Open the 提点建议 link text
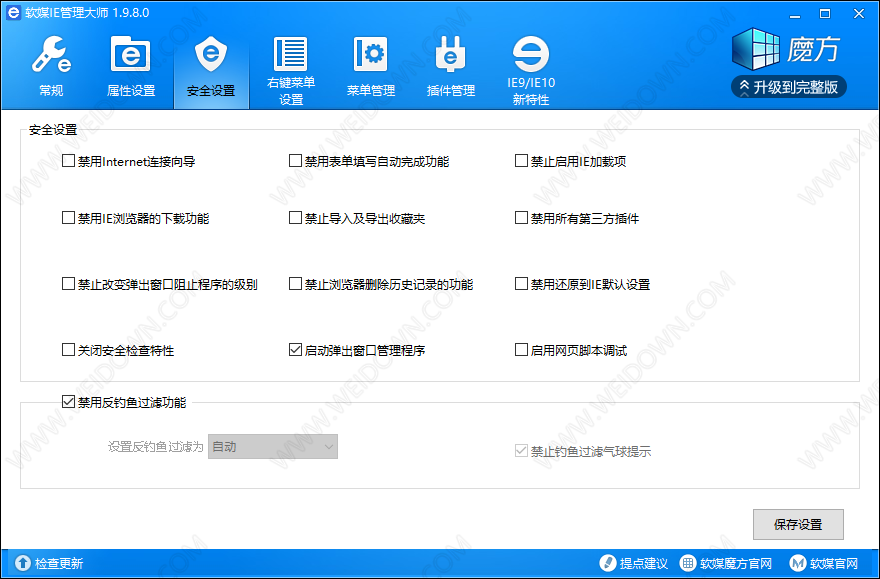 tap(644, 563)
